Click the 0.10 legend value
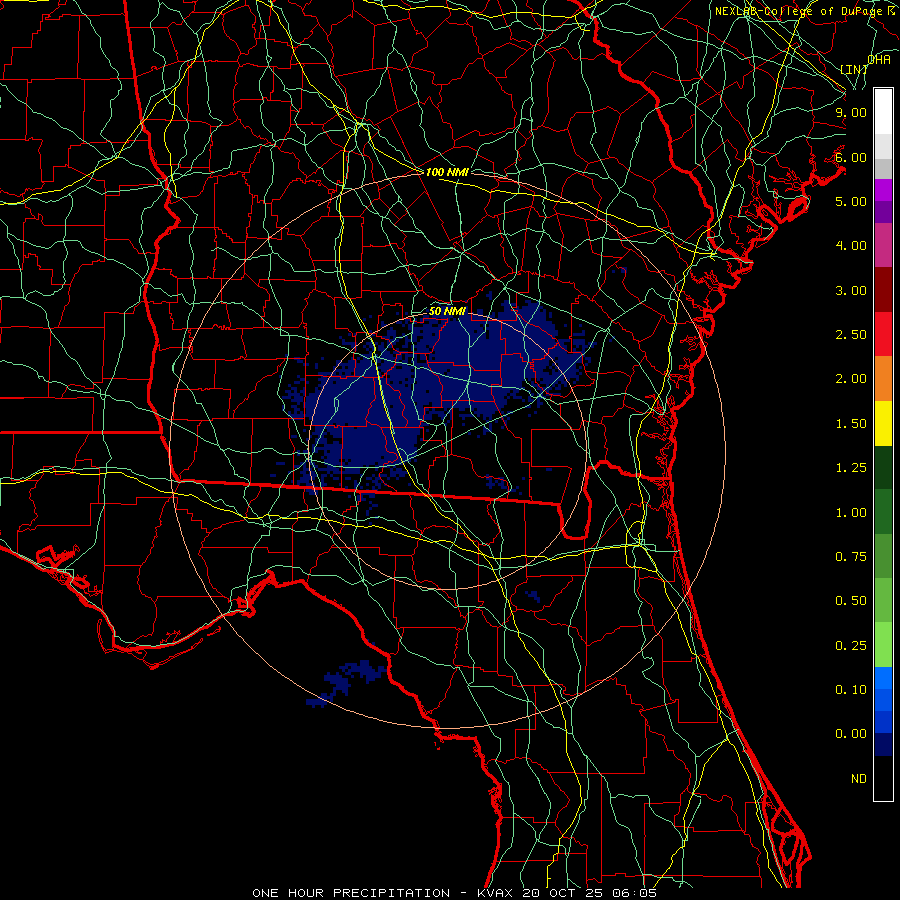The width and height of the screenshot is (900, 900). click(851, 690)
